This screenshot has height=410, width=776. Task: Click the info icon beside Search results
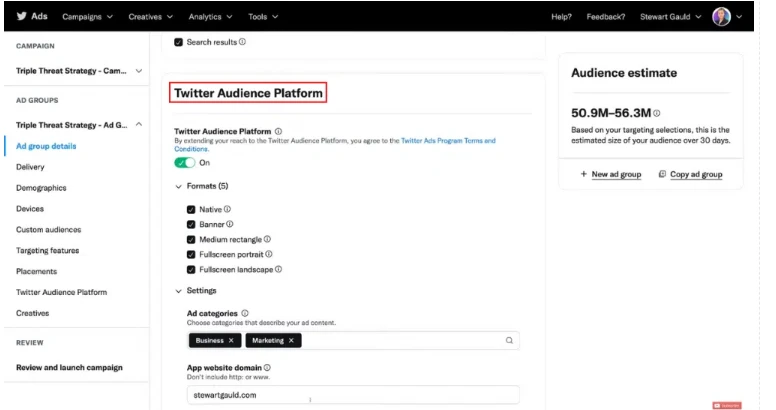[242, 42]
